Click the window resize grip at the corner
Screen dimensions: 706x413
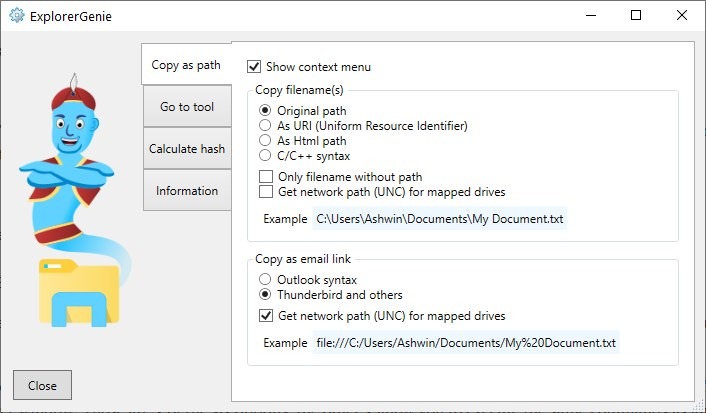tap(700, 407)
